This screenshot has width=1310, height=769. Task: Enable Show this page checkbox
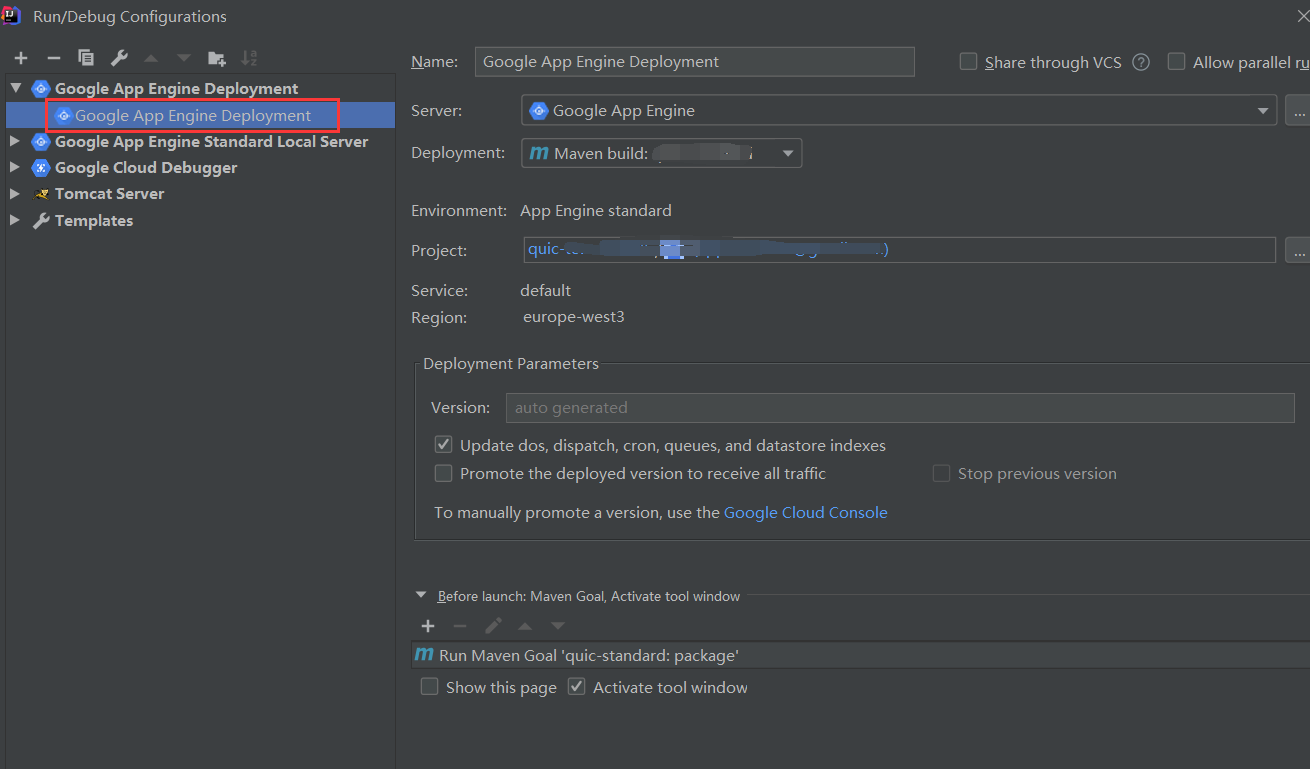[x=429, y=687]
